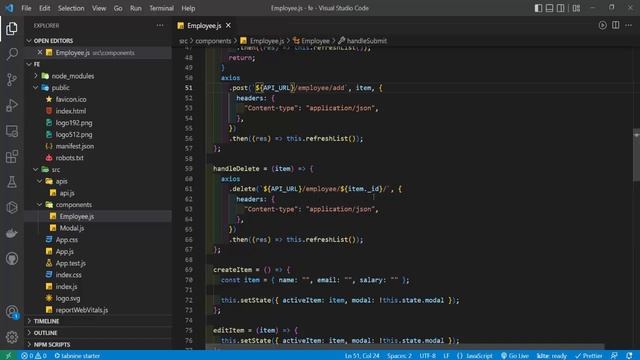Open the Extensions view
Screen dimensions: 640x360
(12, 156)
